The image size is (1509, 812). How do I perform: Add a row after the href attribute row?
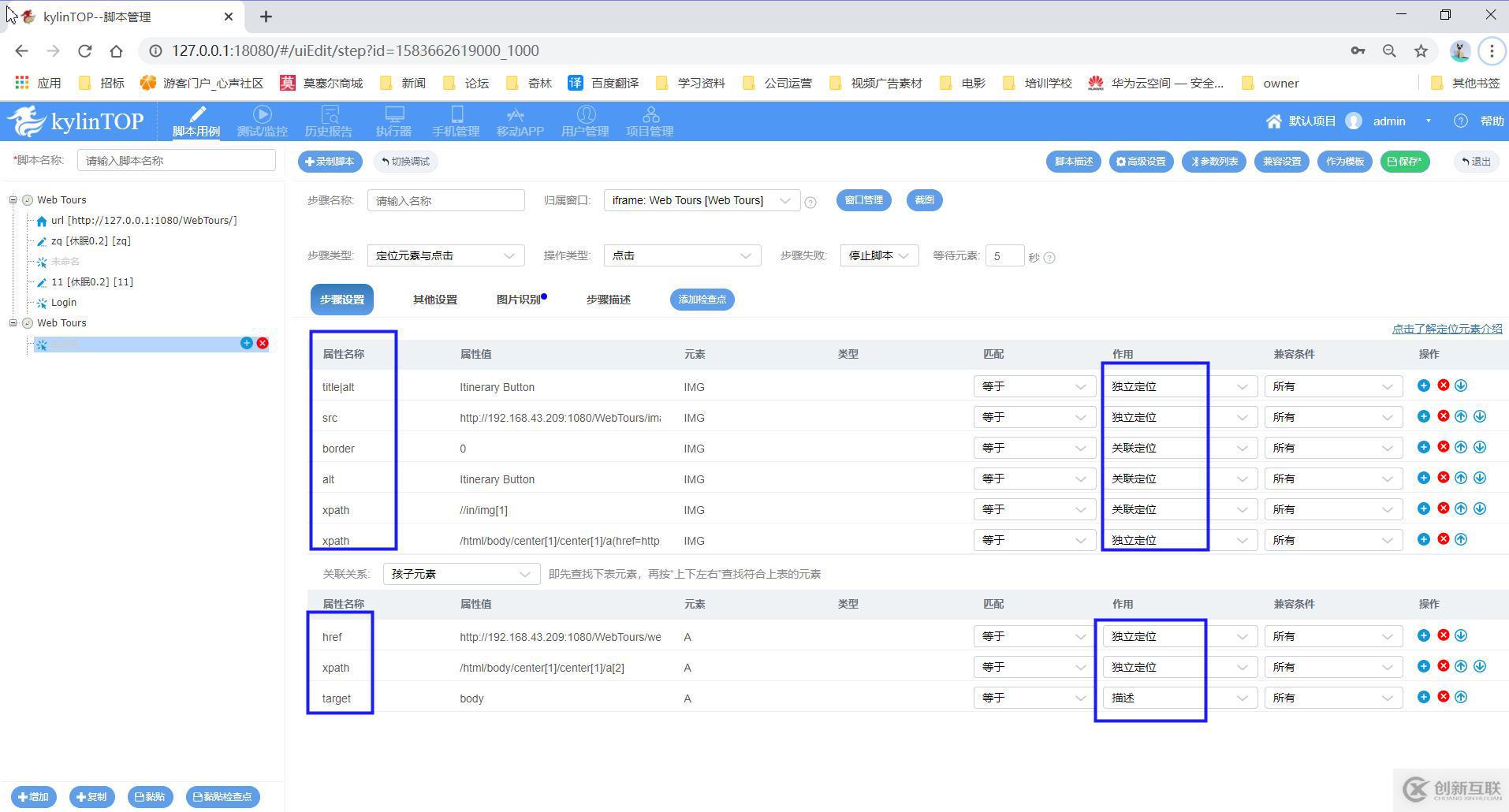point(1423,635)
